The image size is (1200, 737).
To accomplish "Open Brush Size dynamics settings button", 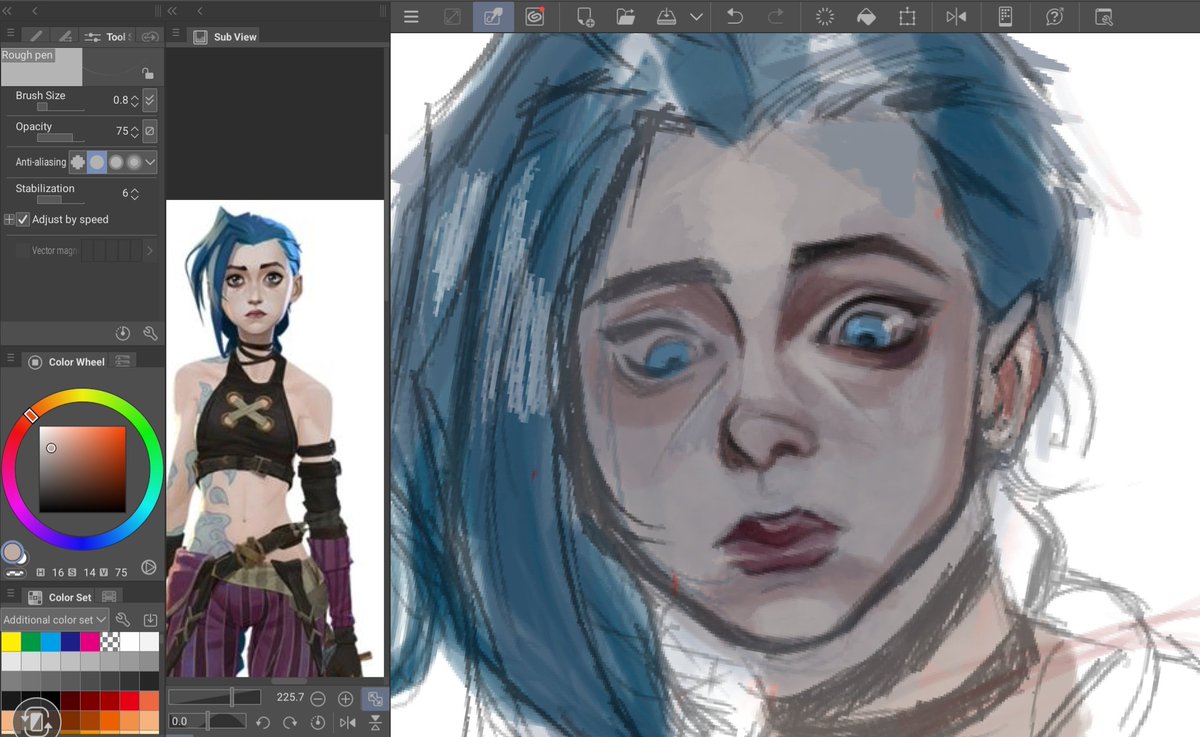I will pos(150,100).
